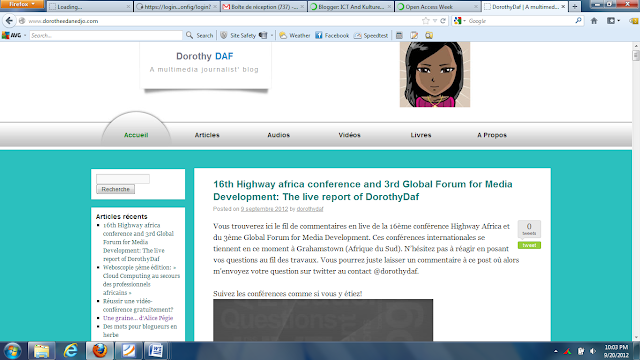Open the Facebook toolbar shortcut
The height and width of the screenshot is (360, 640).
coord(332,36)
